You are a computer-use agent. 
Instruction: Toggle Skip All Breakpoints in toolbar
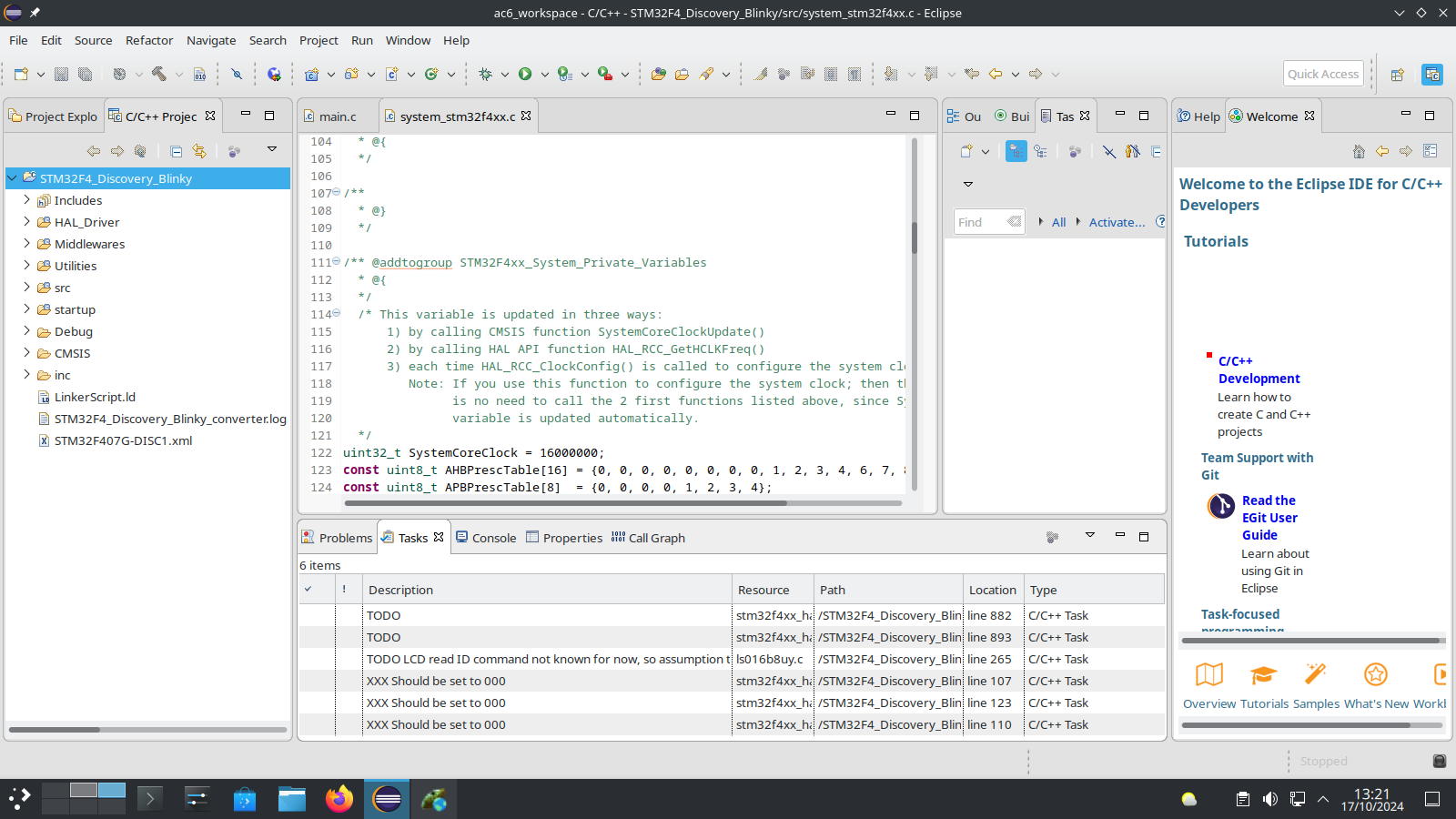[237, 75]
